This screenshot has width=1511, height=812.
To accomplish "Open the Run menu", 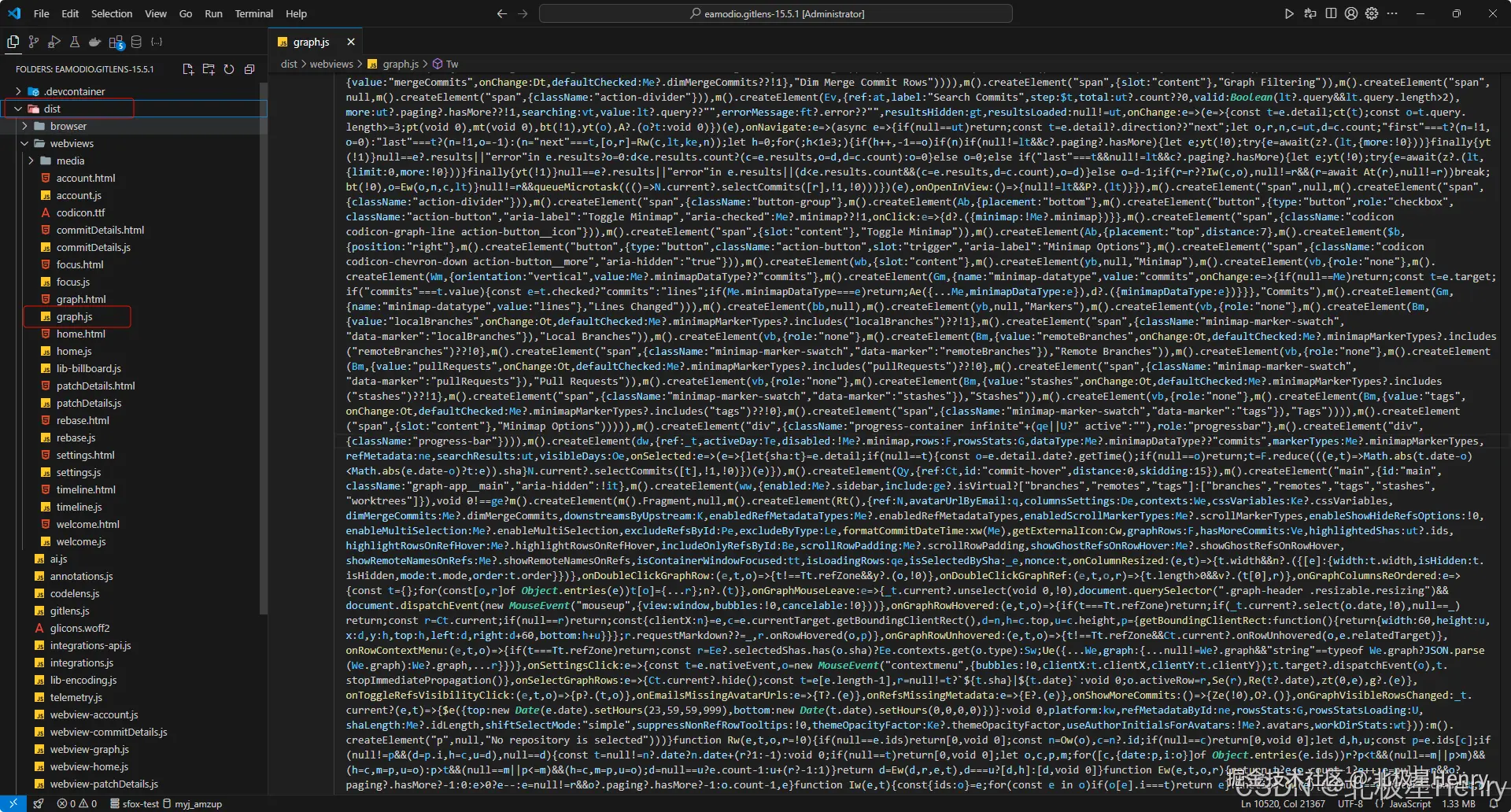I will [x=213, y=13].
